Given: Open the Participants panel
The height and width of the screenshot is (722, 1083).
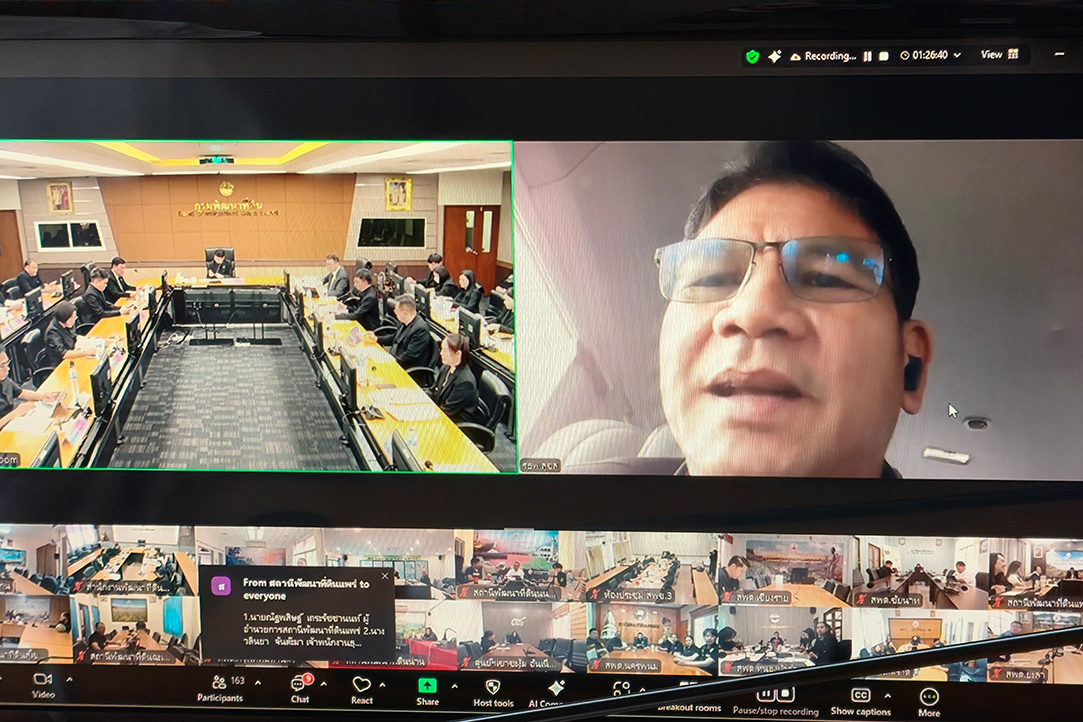Looking at the screenshot, I should pos(220,688).
